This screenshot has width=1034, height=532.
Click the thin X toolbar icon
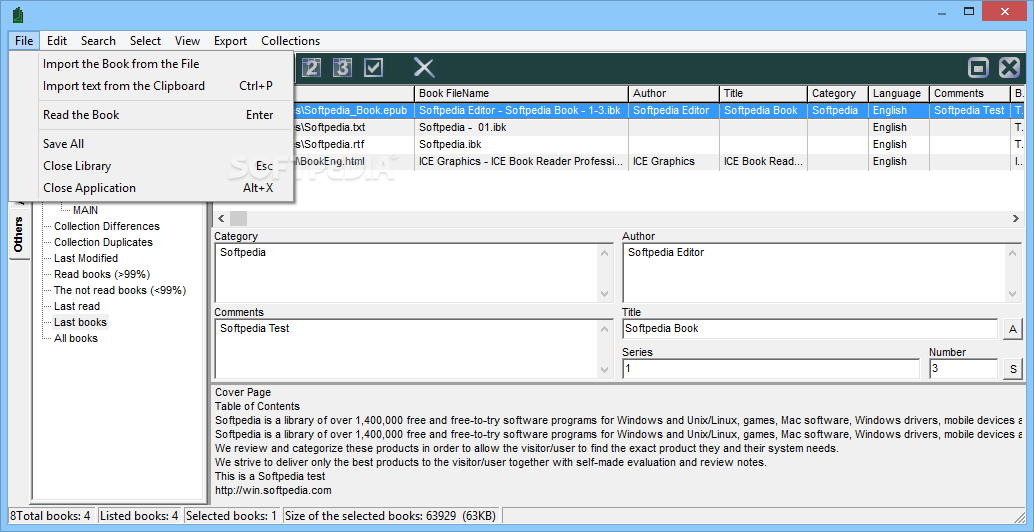pos(424,67)
